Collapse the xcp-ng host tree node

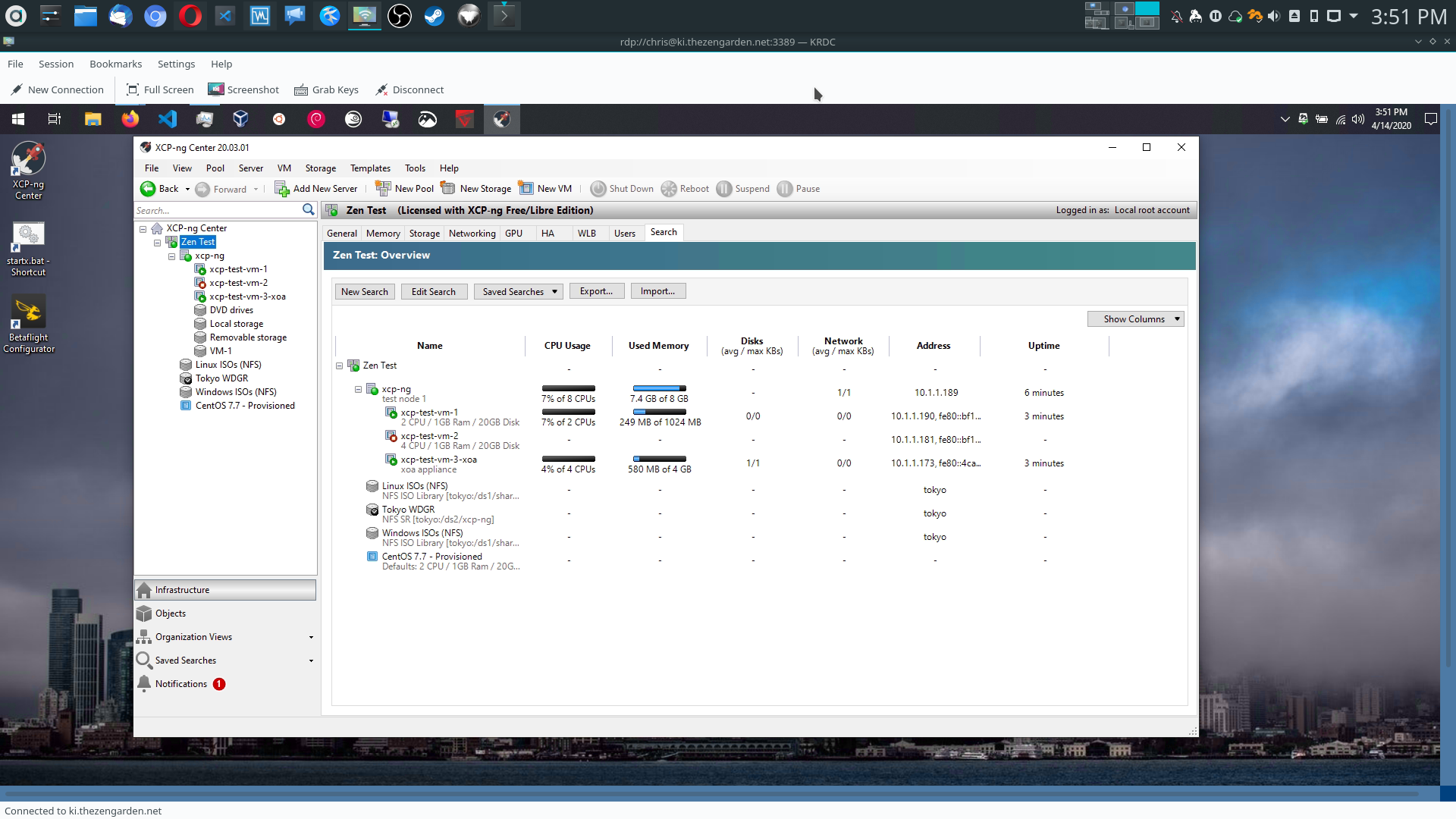click(171, 256)
